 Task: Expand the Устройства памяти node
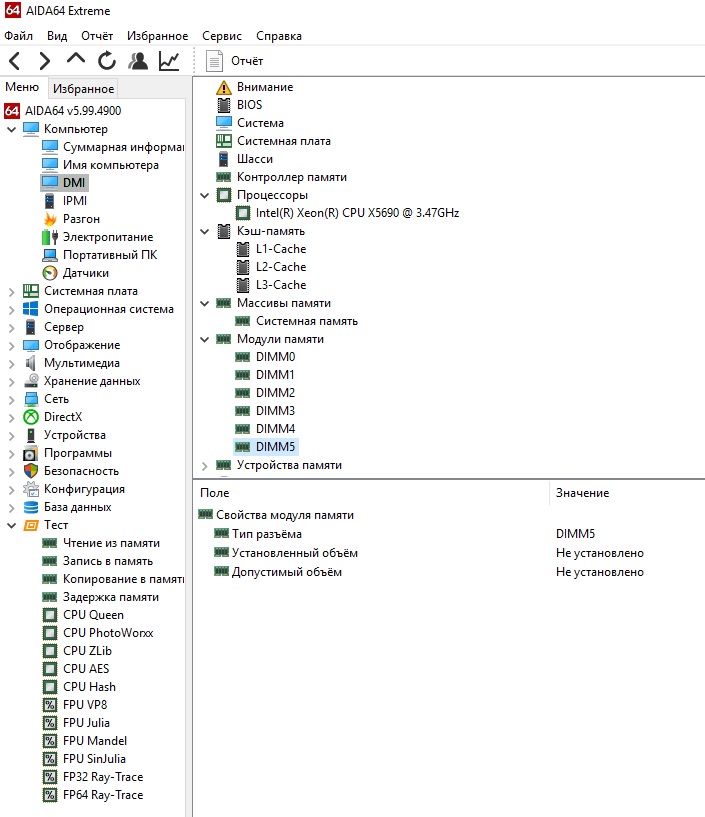[205, 465]
